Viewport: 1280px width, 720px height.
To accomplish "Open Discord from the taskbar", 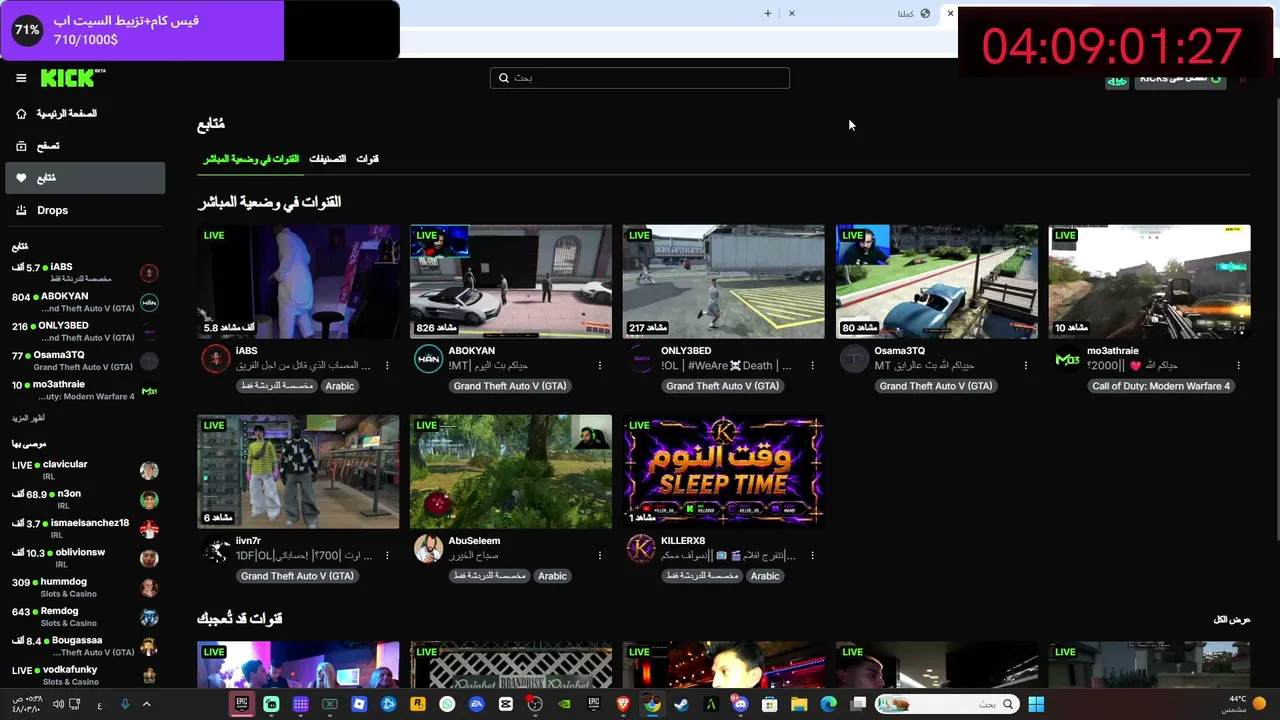I will click(740, 704).
